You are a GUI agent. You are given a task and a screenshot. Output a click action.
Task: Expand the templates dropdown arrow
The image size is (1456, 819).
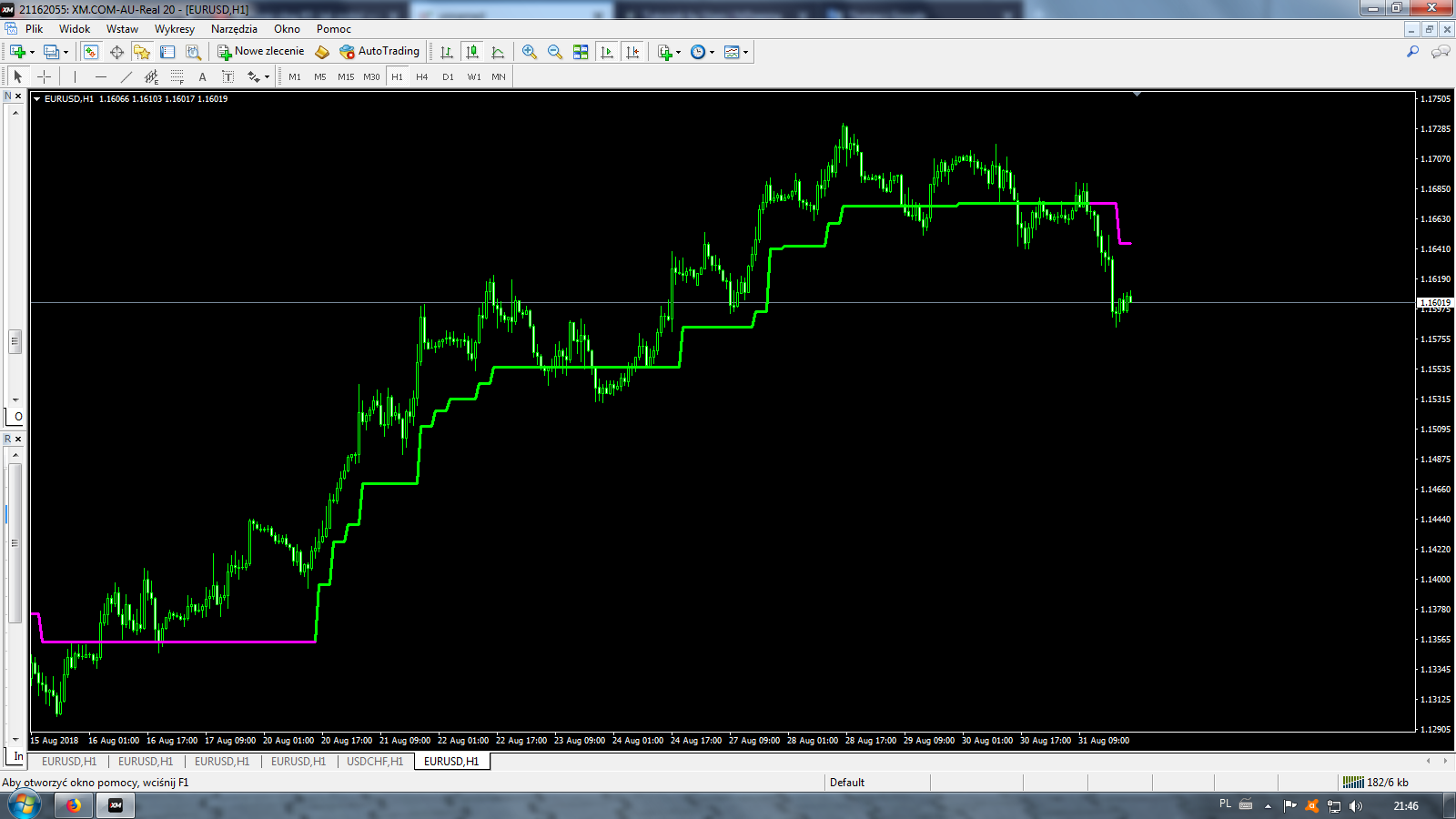coord(745,52)
